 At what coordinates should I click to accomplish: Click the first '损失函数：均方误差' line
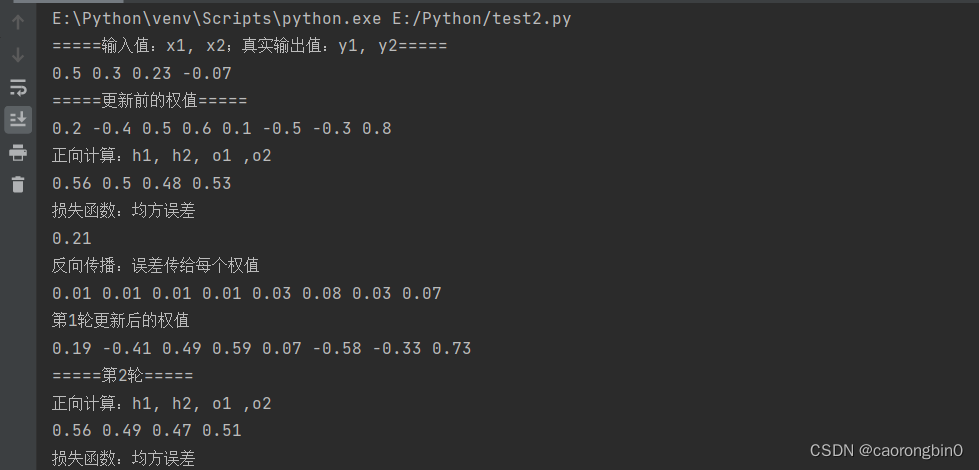point(124,211)
